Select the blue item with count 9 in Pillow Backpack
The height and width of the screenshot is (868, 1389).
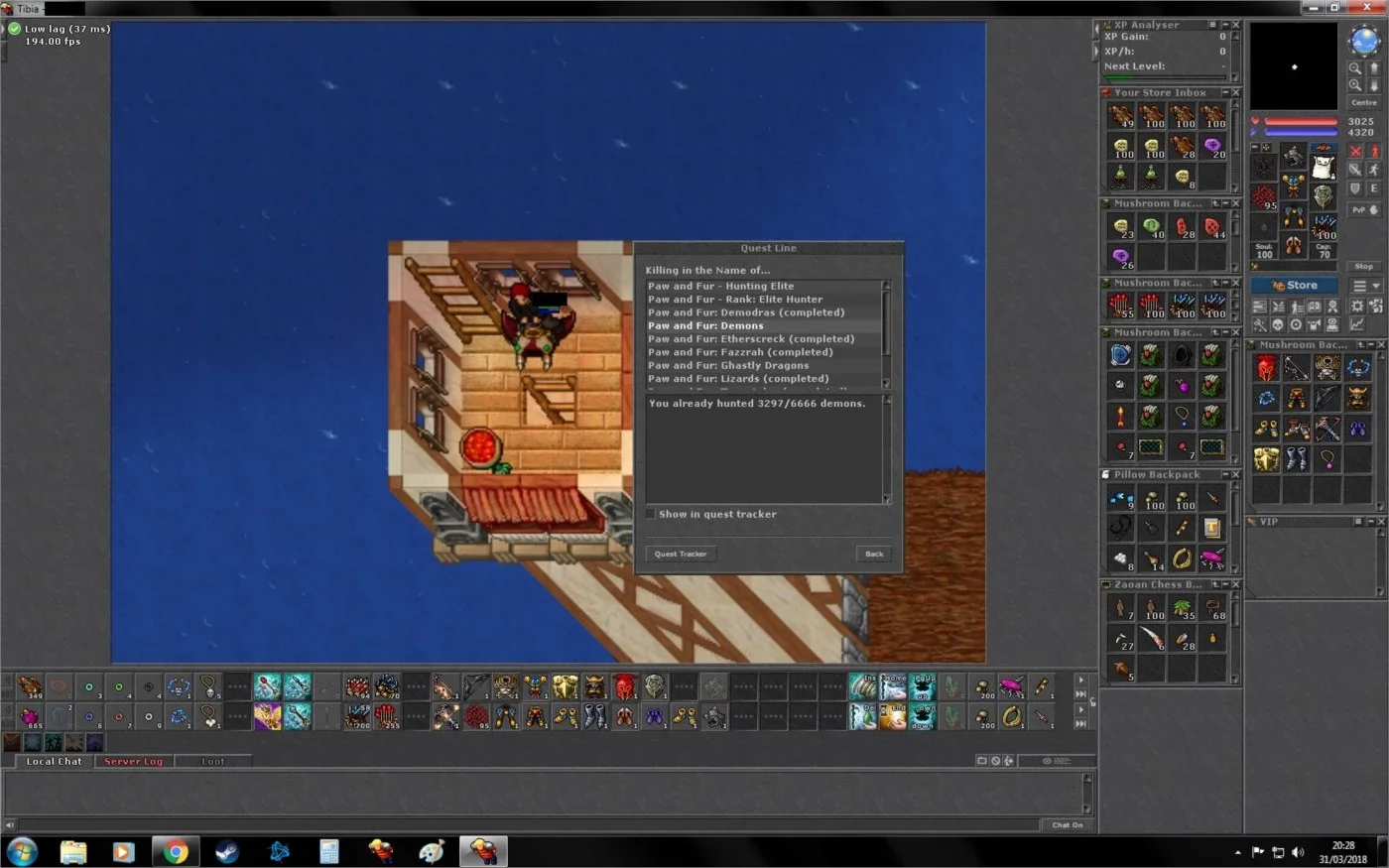pos(1121,497)
